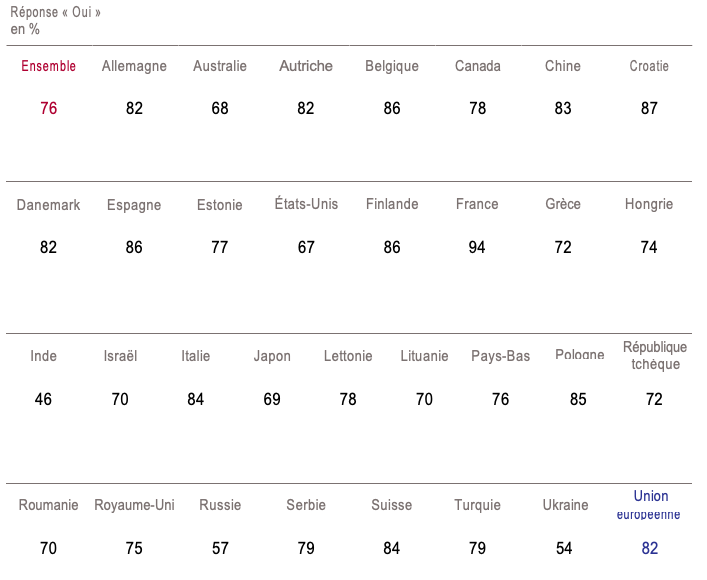Viewport: 707px width, 580px height.
Task: Click the value 87 under Croatie
Action: click(649, 108)
